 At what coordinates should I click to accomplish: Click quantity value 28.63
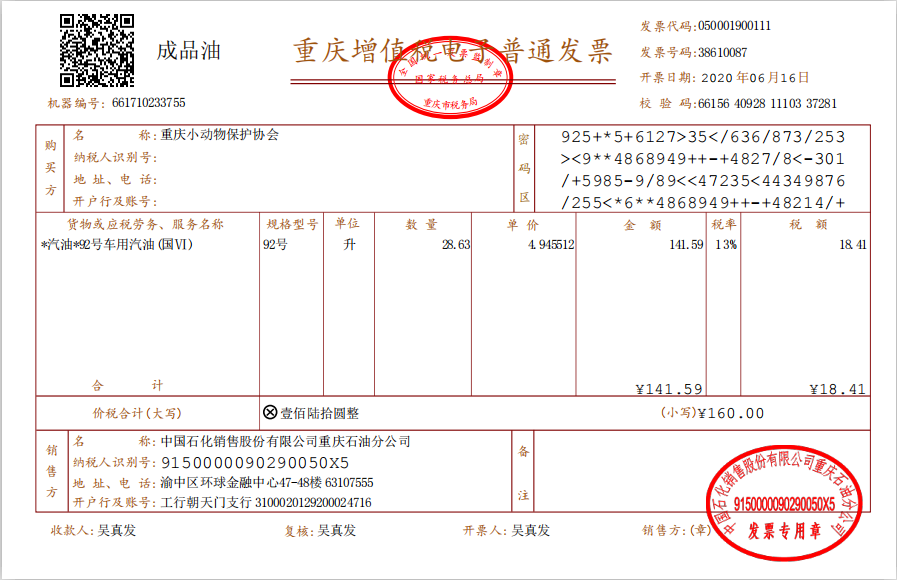456,245
